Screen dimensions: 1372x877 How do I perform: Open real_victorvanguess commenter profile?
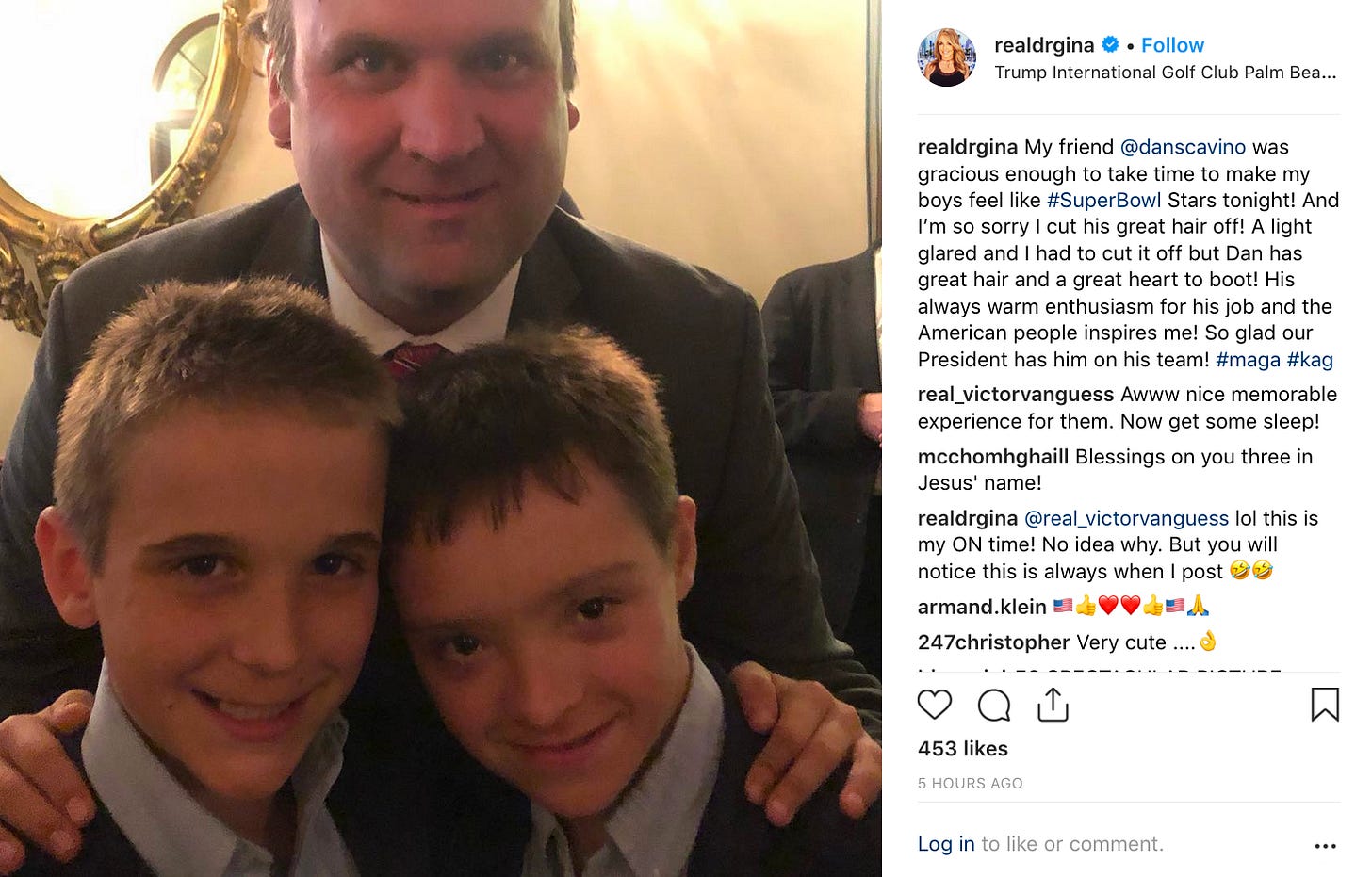coord(1016,395)
